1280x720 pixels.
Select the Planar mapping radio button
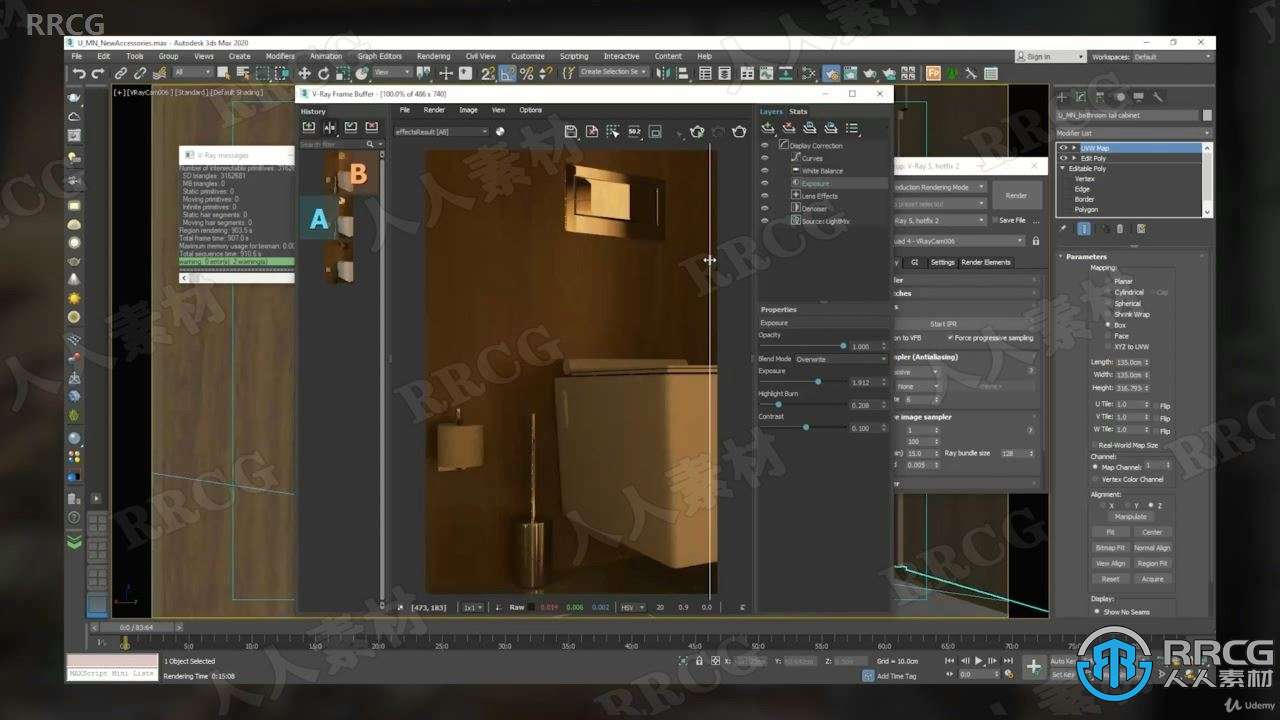pos(1107,282)
